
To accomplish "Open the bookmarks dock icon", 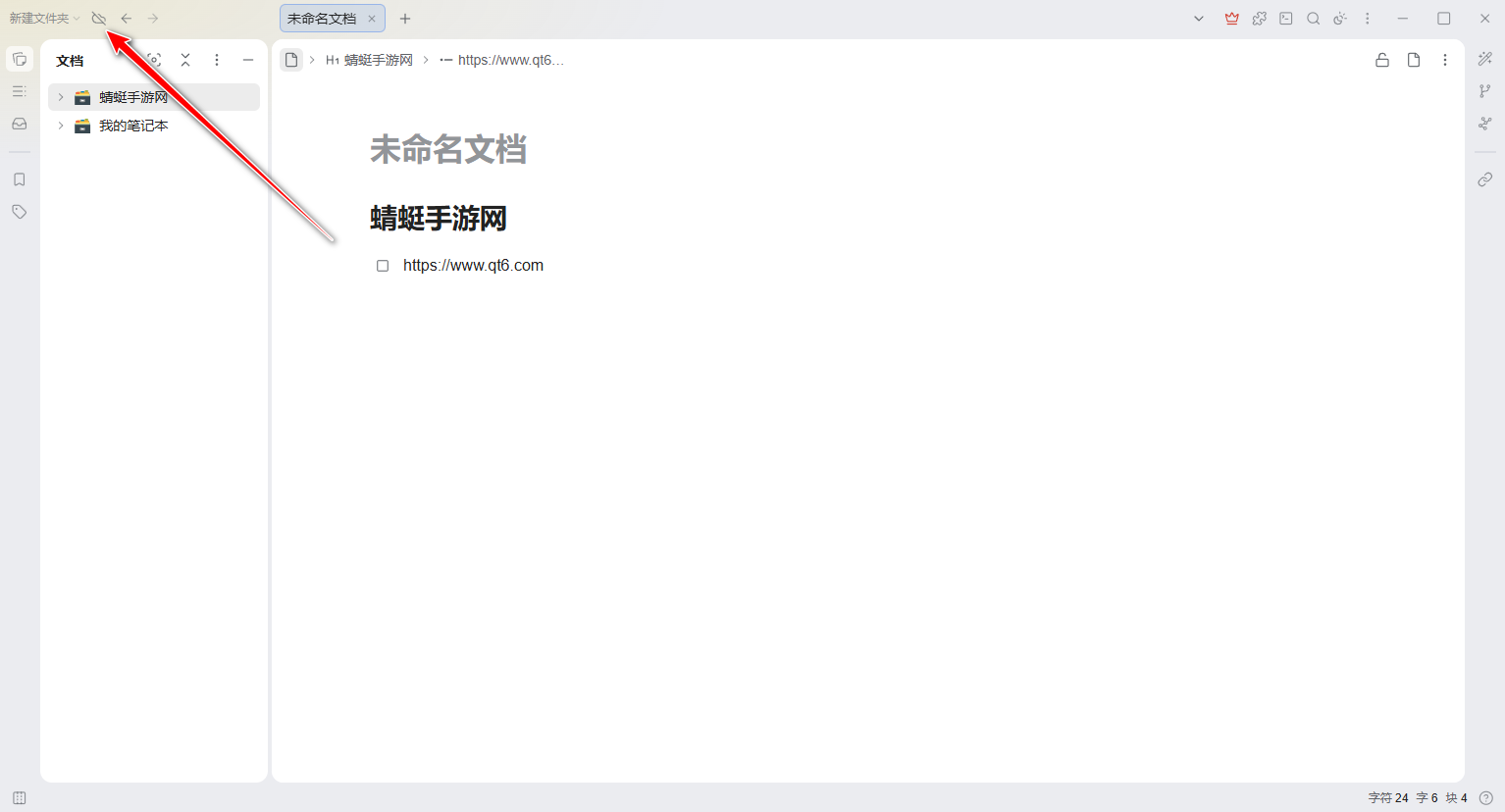I will point(20,179).
